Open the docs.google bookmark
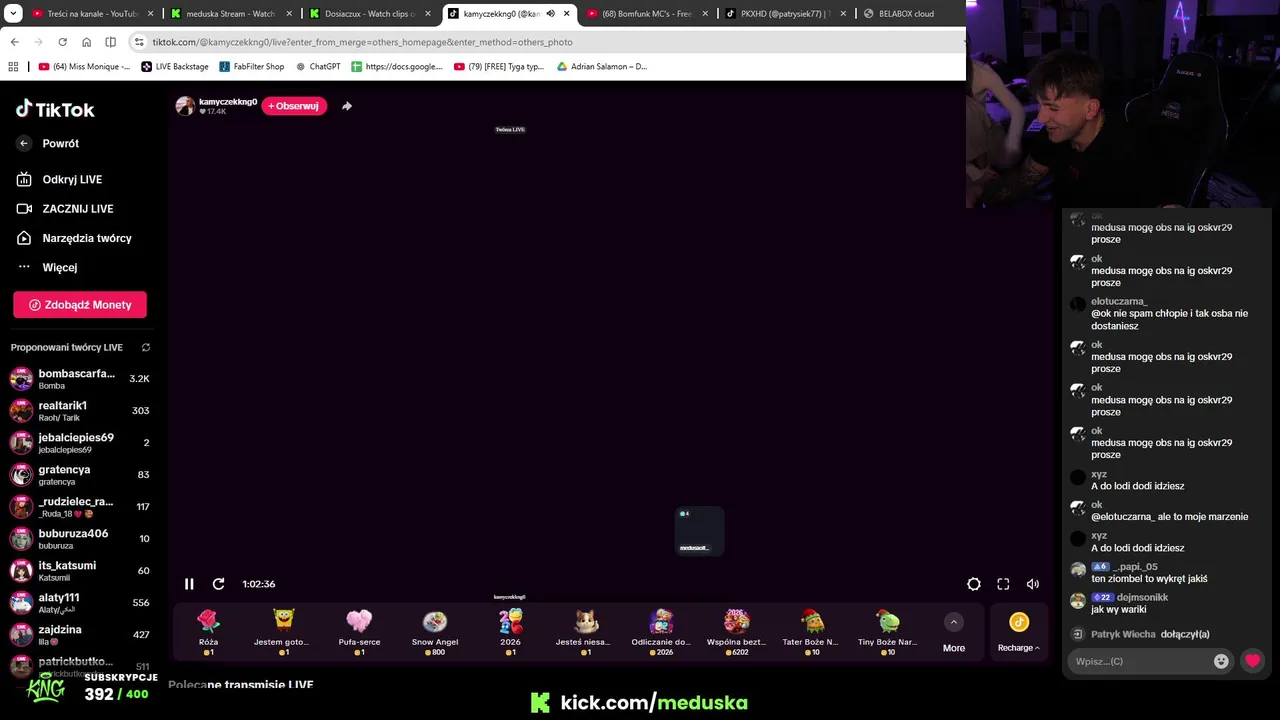 click(x=397, y=67)
